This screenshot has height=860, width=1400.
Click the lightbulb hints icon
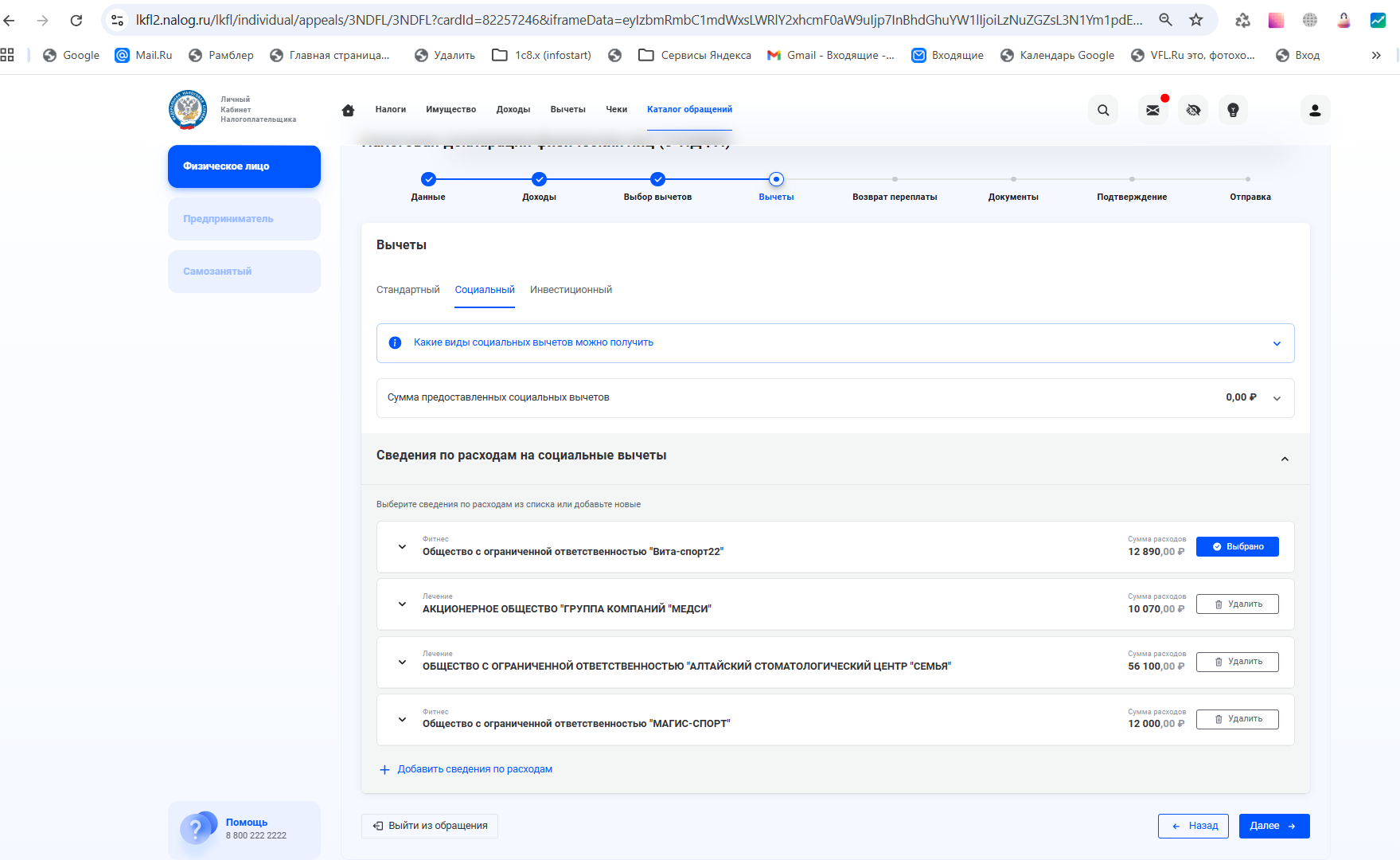tap(1233, 110)
